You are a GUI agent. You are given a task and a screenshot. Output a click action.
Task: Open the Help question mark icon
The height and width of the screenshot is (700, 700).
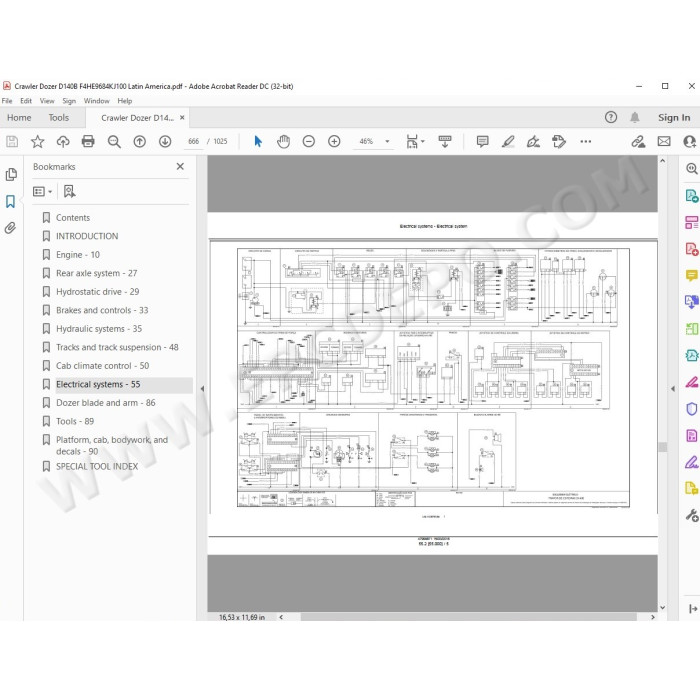(611, 117)
